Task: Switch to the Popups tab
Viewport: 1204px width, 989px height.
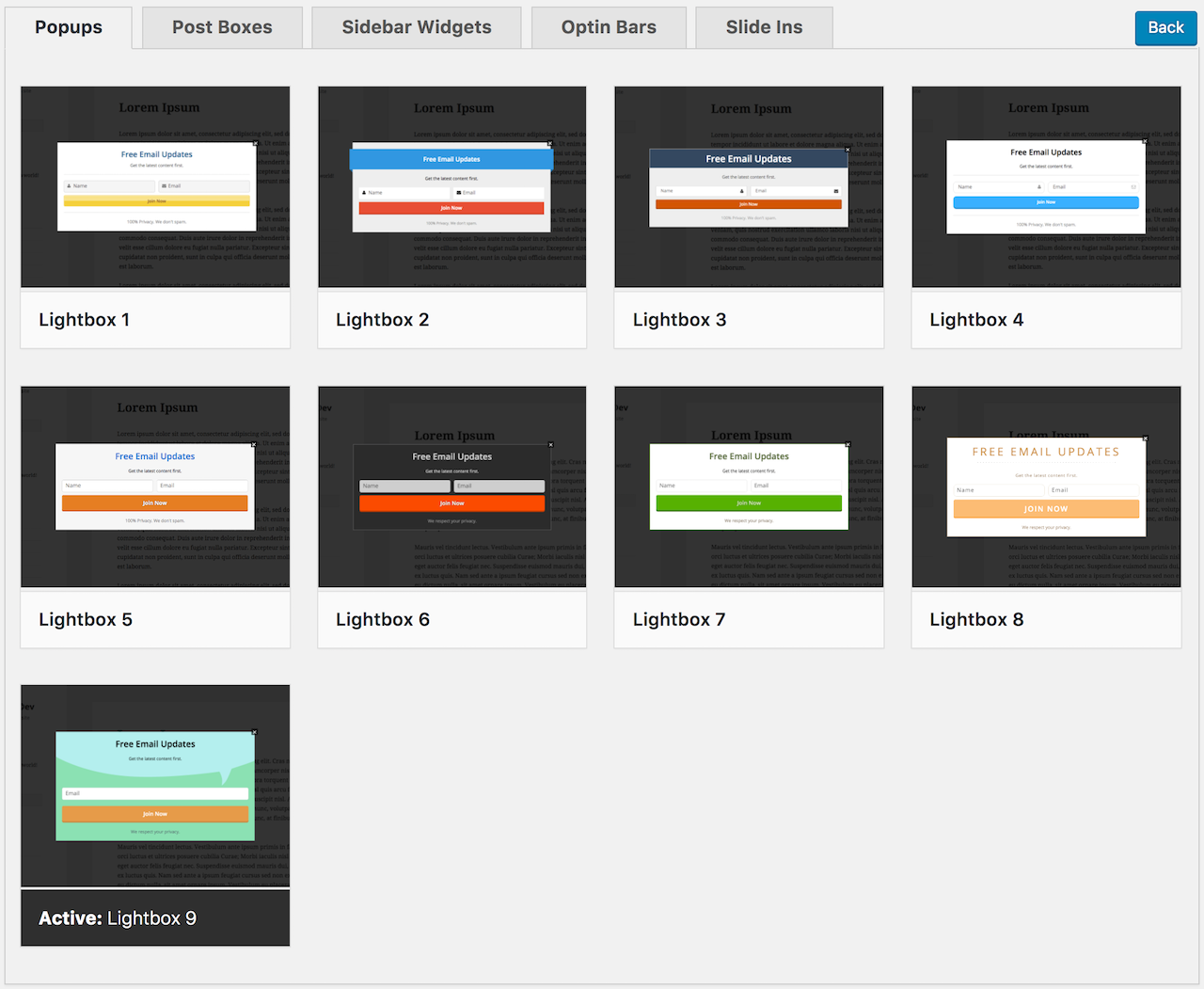Action: click(69, 27)
